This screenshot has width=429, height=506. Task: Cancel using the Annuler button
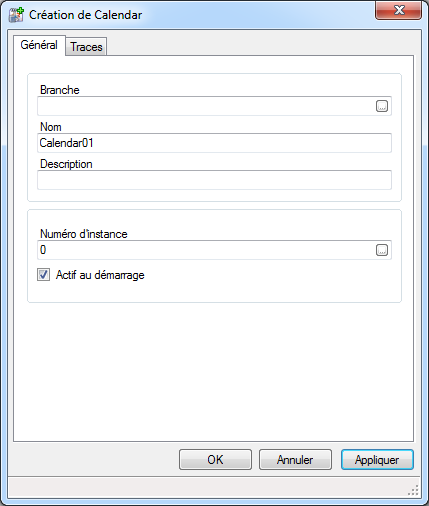point(295,460)
